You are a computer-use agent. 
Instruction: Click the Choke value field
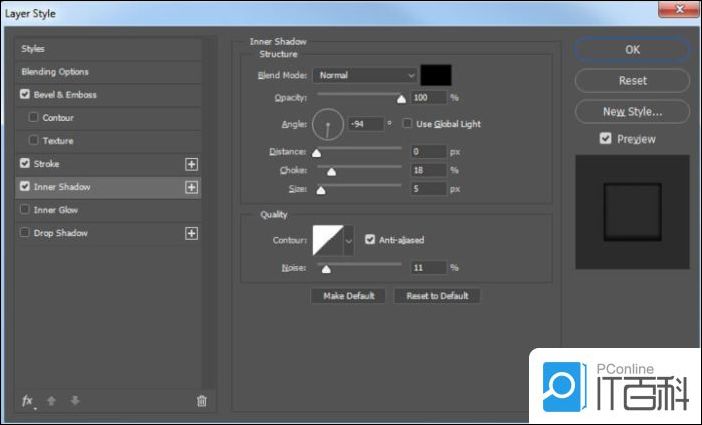tap(428, 170)
